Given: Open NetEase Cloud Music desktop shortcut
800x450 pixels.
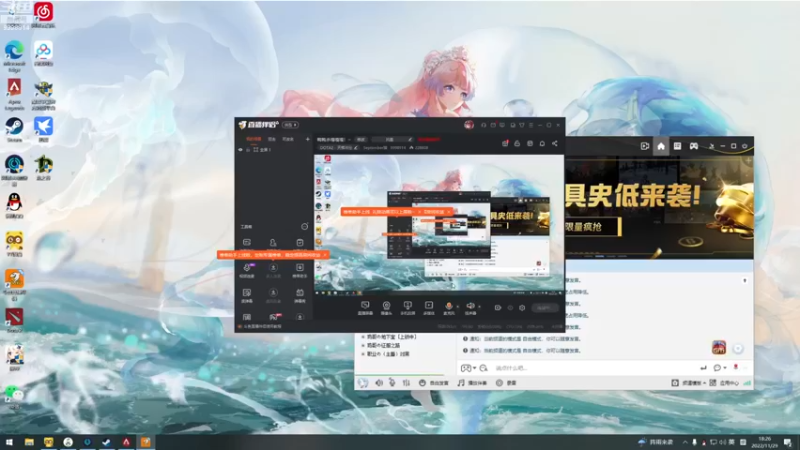Looking at the screenshot, I should 43,14.
